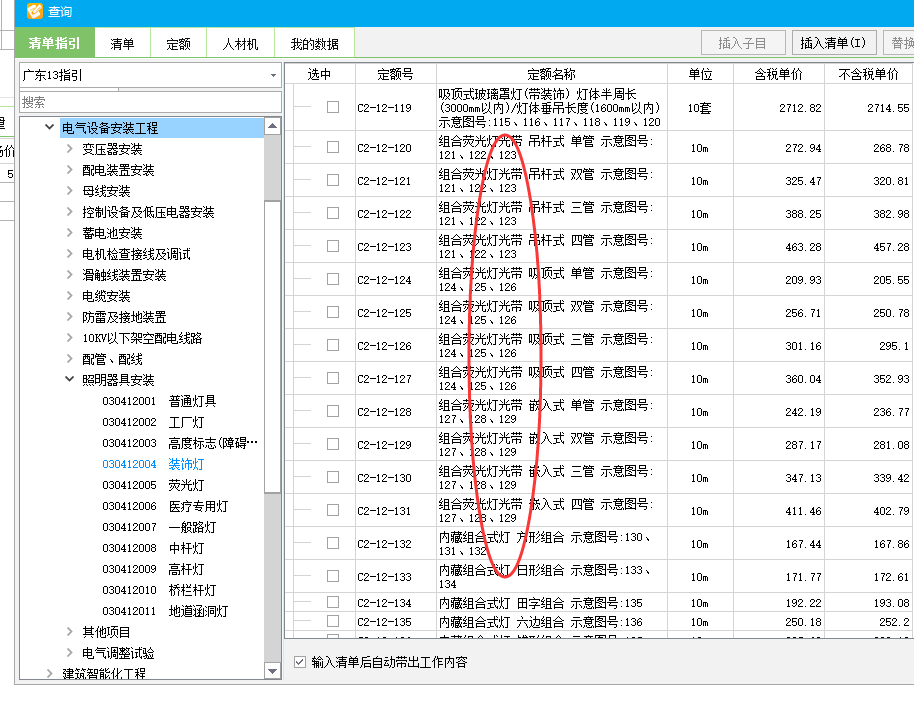This screenshot has width=914, height=708.
Task: Click the 含税单价 column header
Action: coord(778,74)
